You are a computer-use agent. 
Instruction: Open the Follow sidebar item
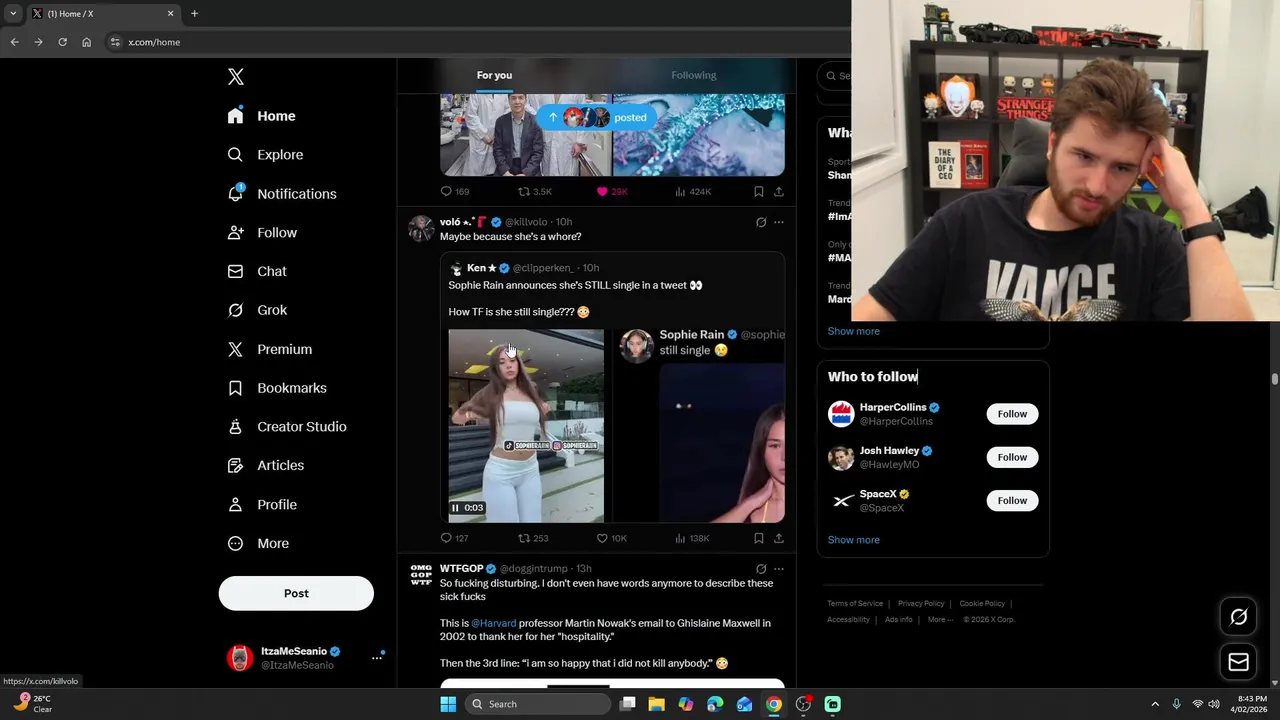tap(262, 233)
